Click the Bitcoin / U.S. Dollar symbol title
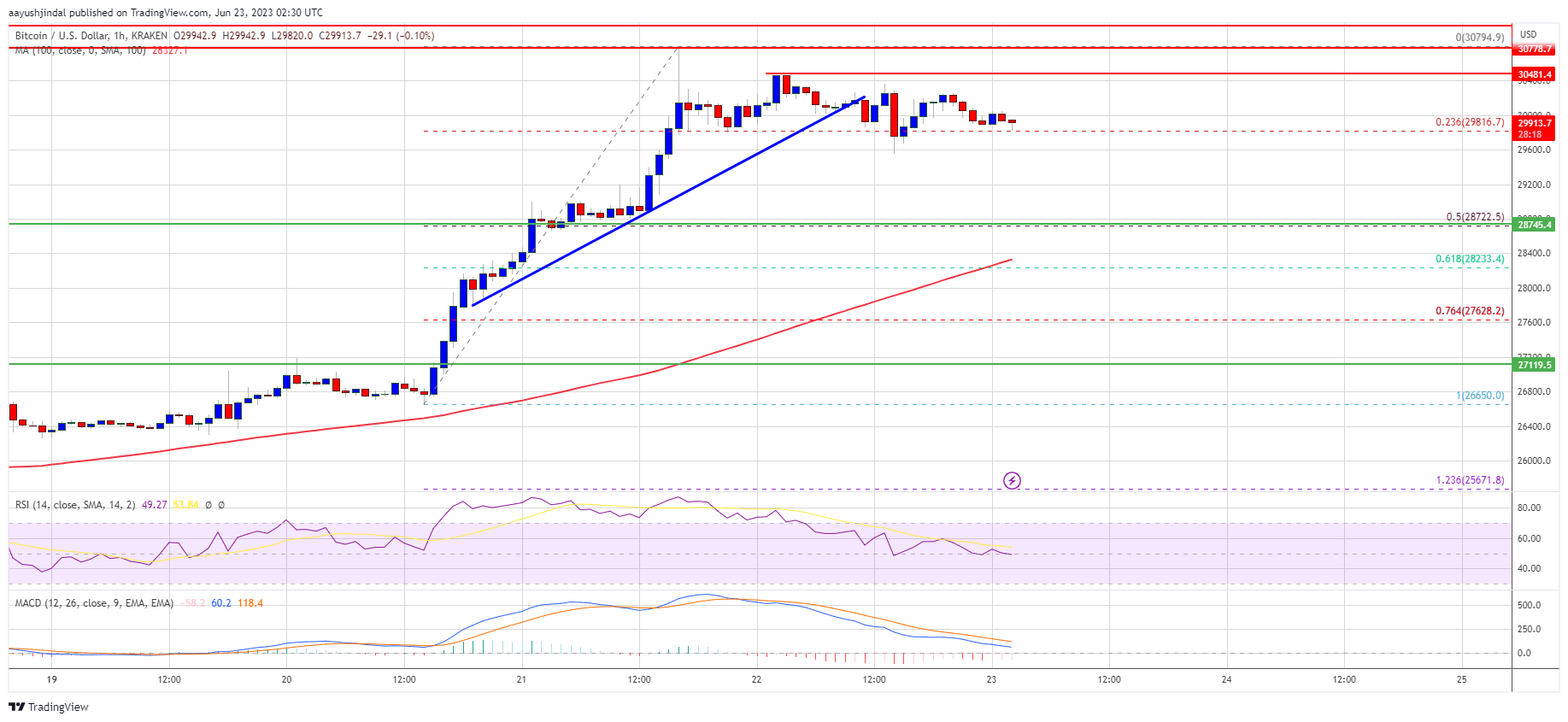Image resolution: width=1568 pixels, height=722 pixels. (62, 36)
